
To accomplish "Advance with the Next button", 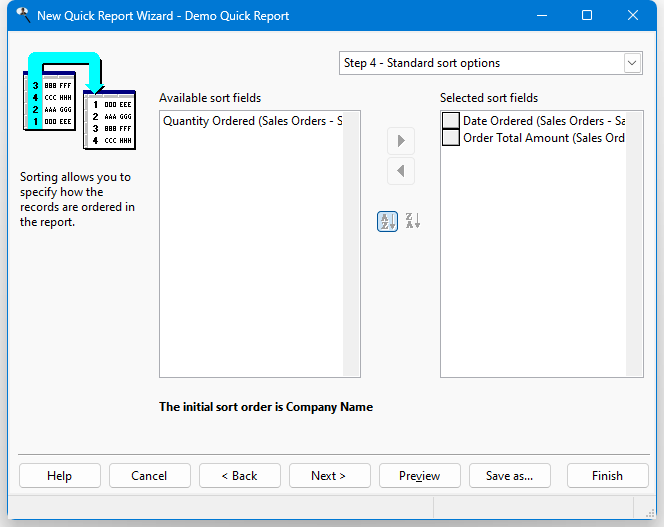I will tap(329, 476).
